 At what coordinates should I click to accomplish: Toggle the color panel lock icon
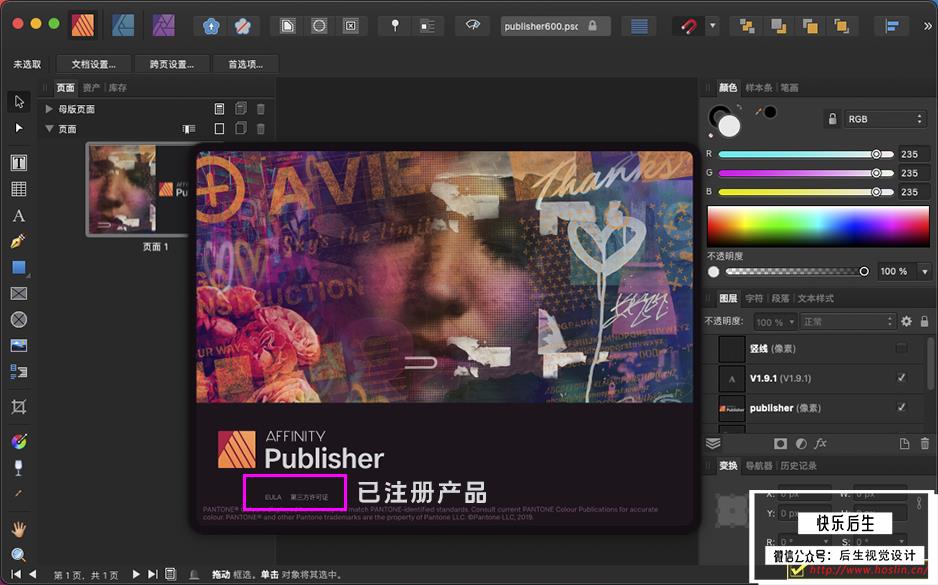[x=832, y=118]
